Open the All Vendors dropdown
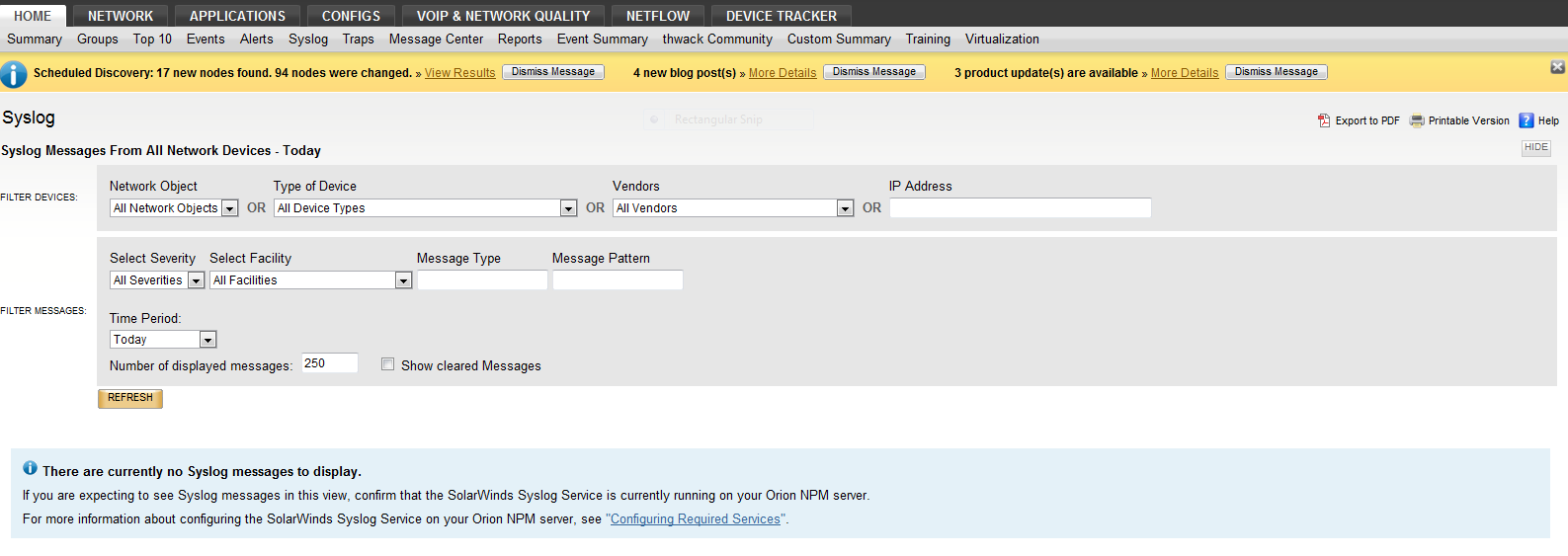This screenshot has width=1568, height=556. tap(733, 208)
